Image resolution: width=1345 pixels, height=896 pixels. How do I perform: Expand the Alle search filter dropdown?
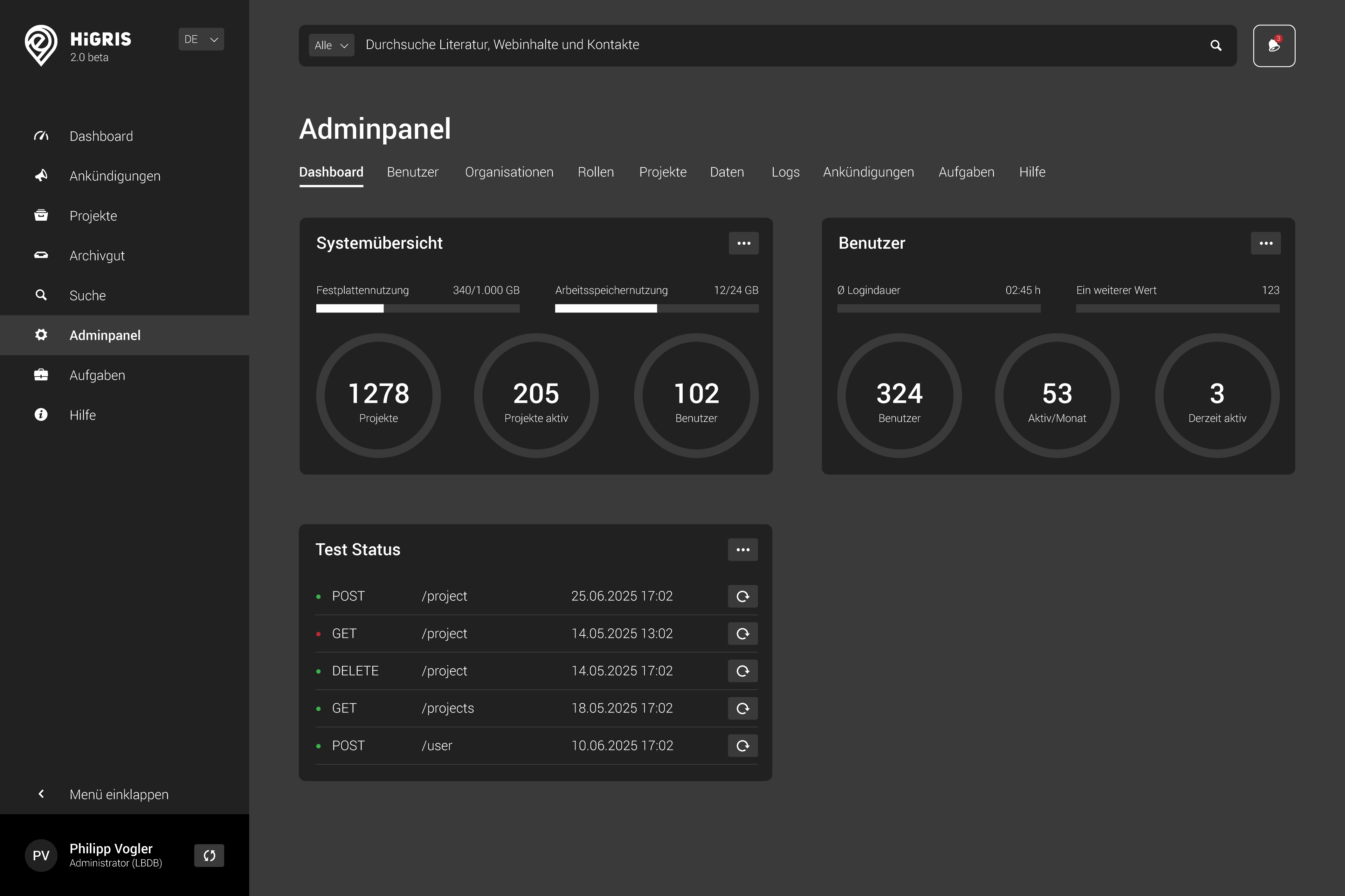tap(331, 46)
